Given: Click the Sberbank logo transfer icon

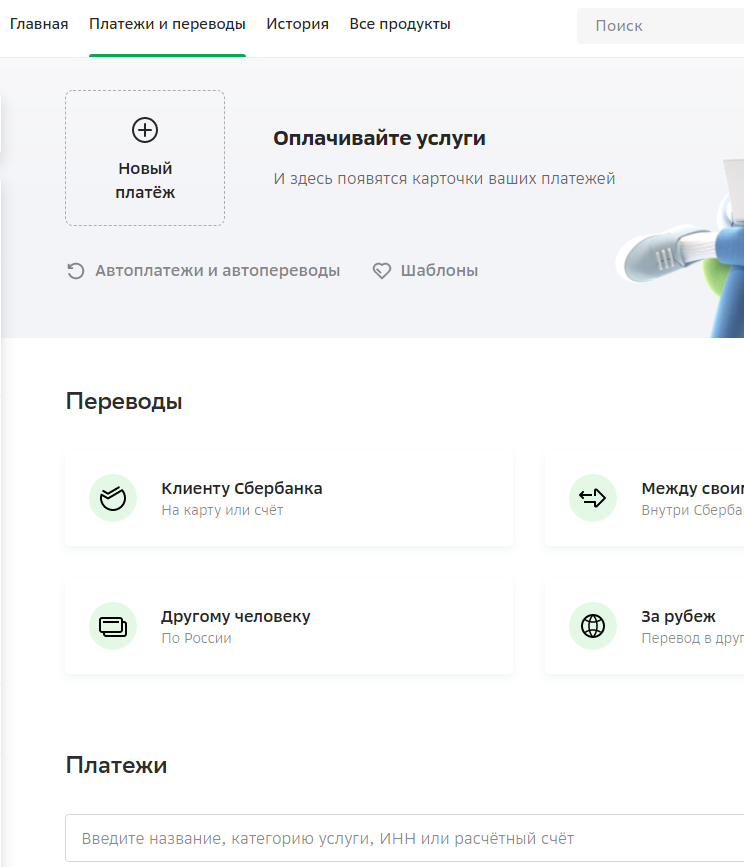Looking at the screenshot, I should coord(113,498).
